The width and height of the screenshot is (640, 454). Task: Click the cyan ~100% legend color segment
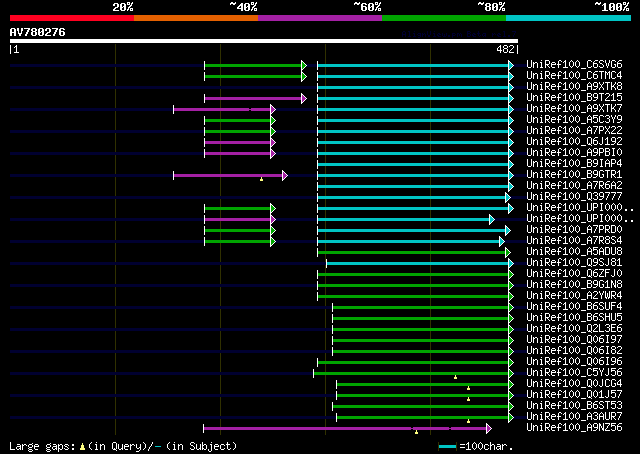[x=568, y=18]
